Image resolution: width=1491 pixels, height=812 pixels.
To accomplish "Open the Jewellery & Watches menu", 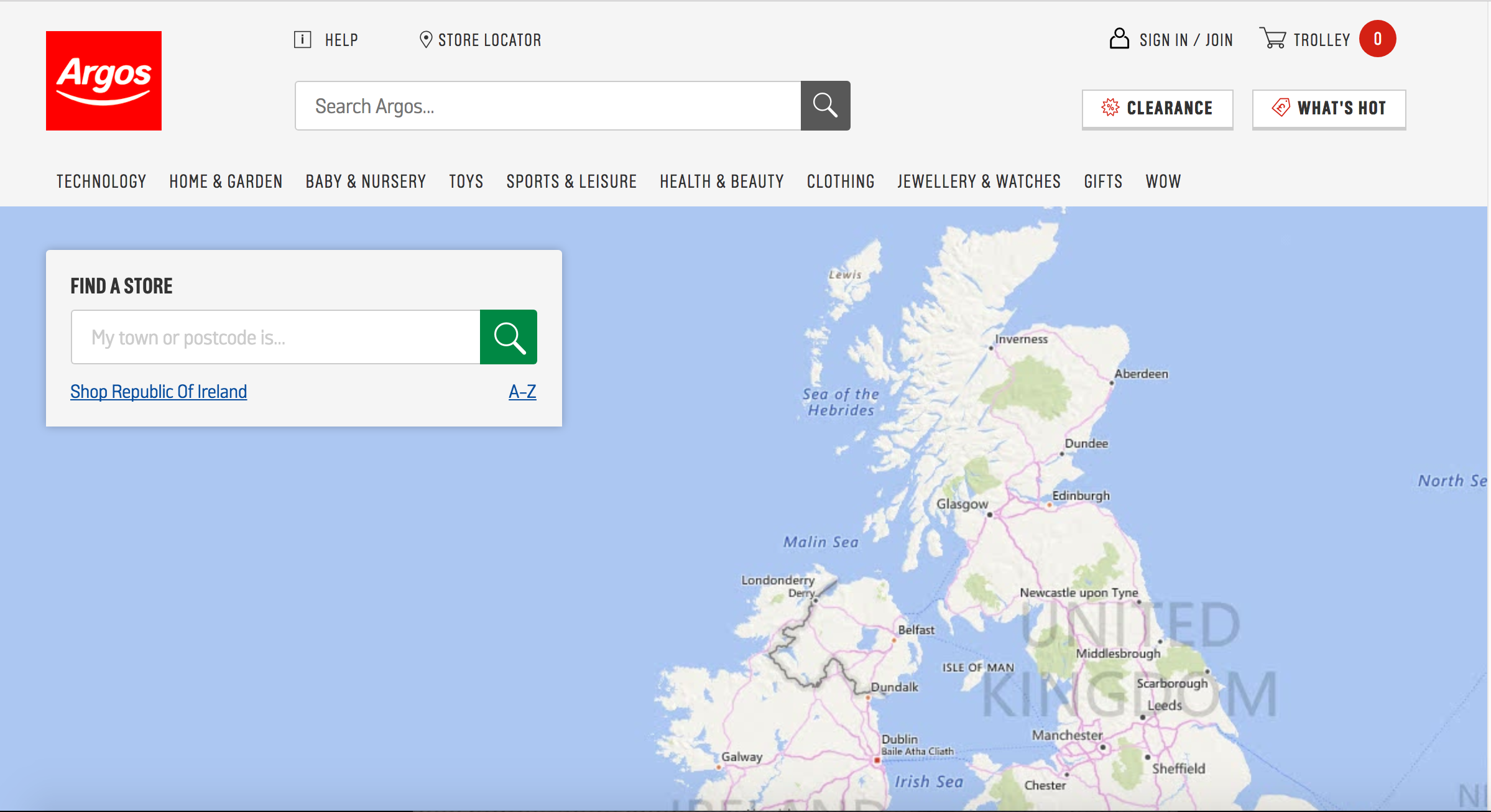I will [979, 182].
